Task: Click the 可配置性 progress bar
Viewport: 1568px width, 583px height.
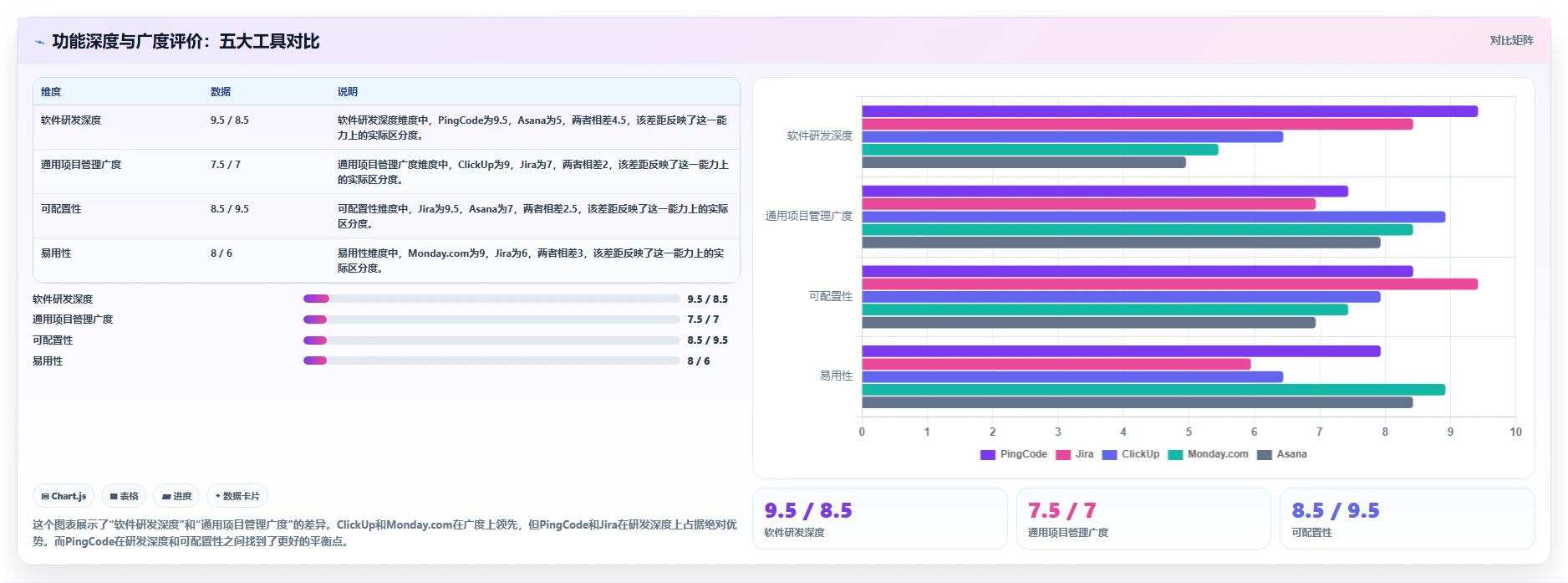Action: pos(491,340)
